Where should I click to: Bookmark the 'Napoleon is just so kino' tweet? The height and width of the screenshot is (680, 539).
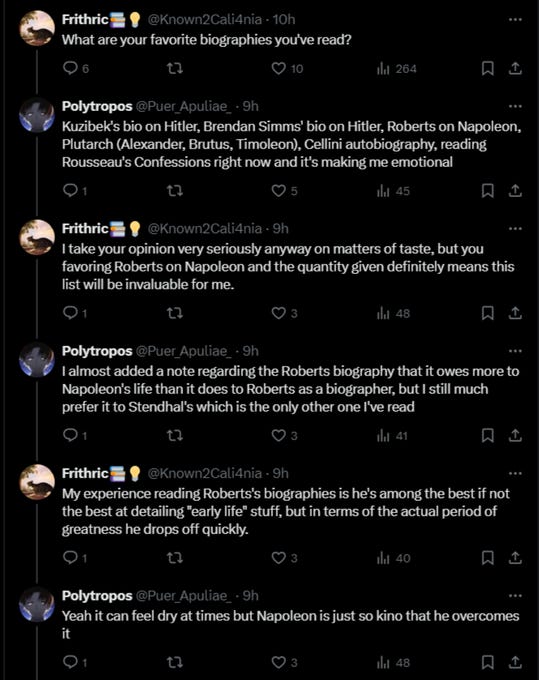(488, 662)
